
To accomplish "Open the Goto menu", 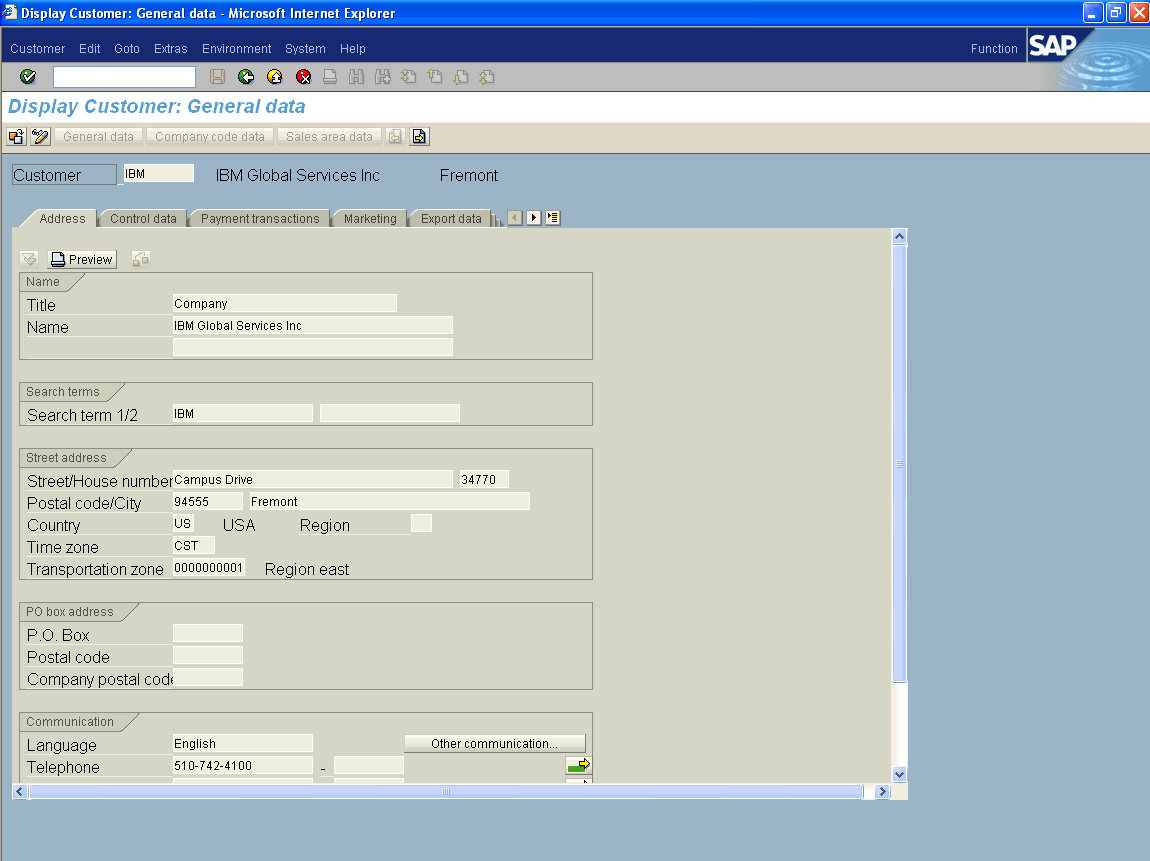I will tap(127, 48).
